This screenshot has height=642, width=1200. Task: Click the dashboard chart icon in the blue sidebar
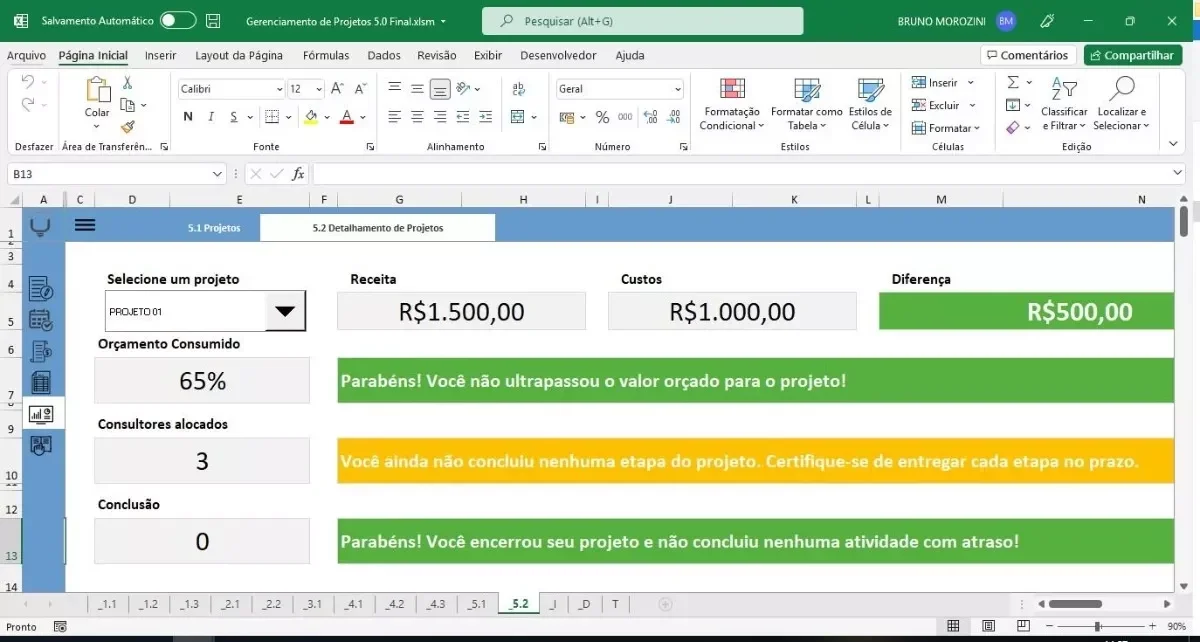tap(41, 413)
